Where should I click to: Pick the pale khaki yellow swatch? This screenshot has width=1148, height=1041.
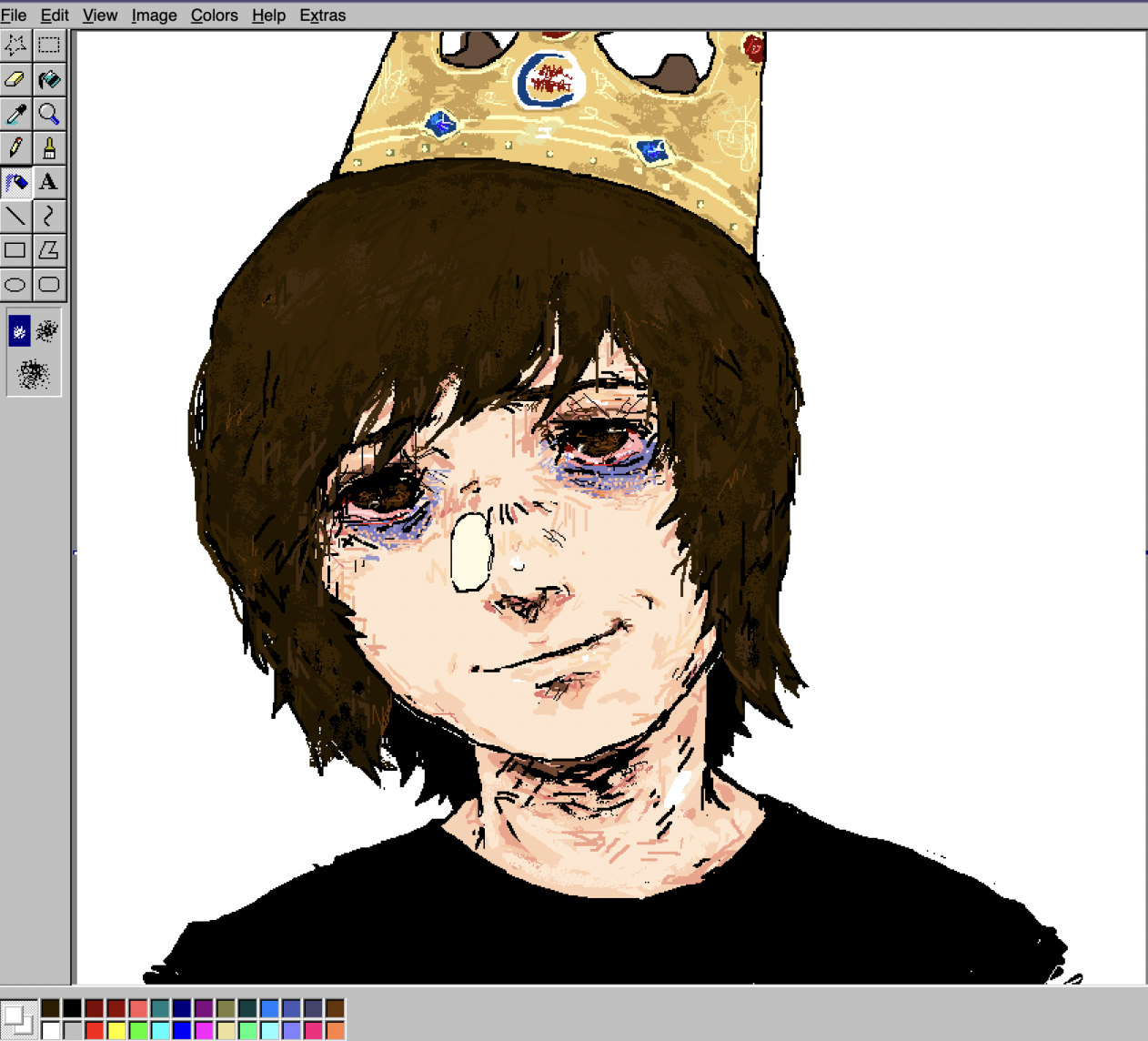click(x=226, y=1030)
